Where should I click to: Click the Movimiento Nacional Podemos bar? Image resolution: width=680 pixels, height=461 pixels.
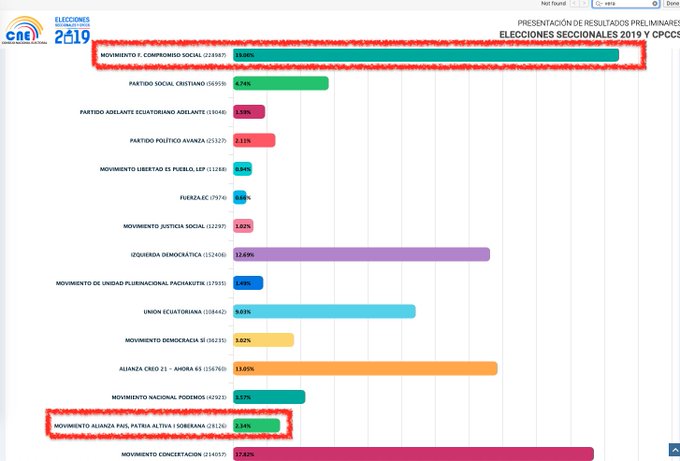point(269,397)
